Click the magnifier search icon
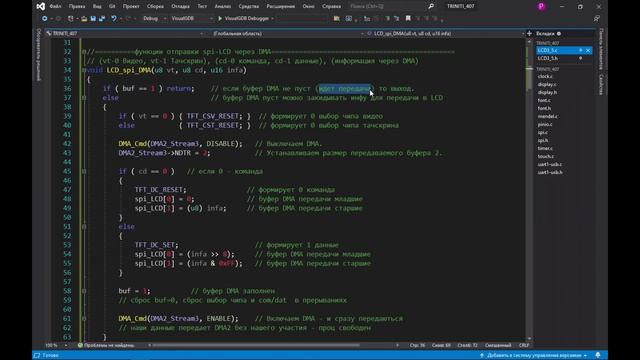Screen dimensions: 640x360 pyautogui.click(x=431, y=7)
